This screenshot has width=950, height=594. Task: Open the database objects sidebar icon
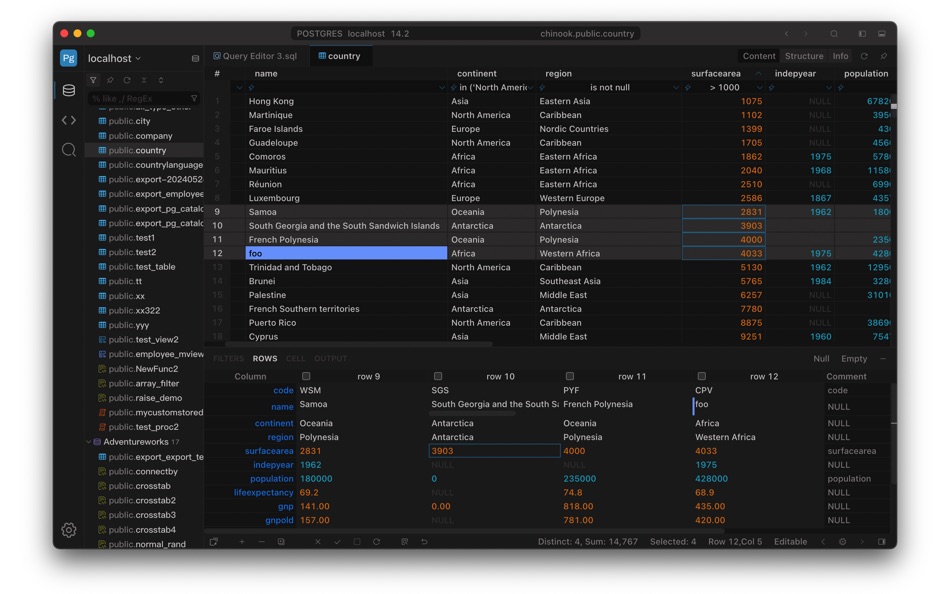pos(68,90)
